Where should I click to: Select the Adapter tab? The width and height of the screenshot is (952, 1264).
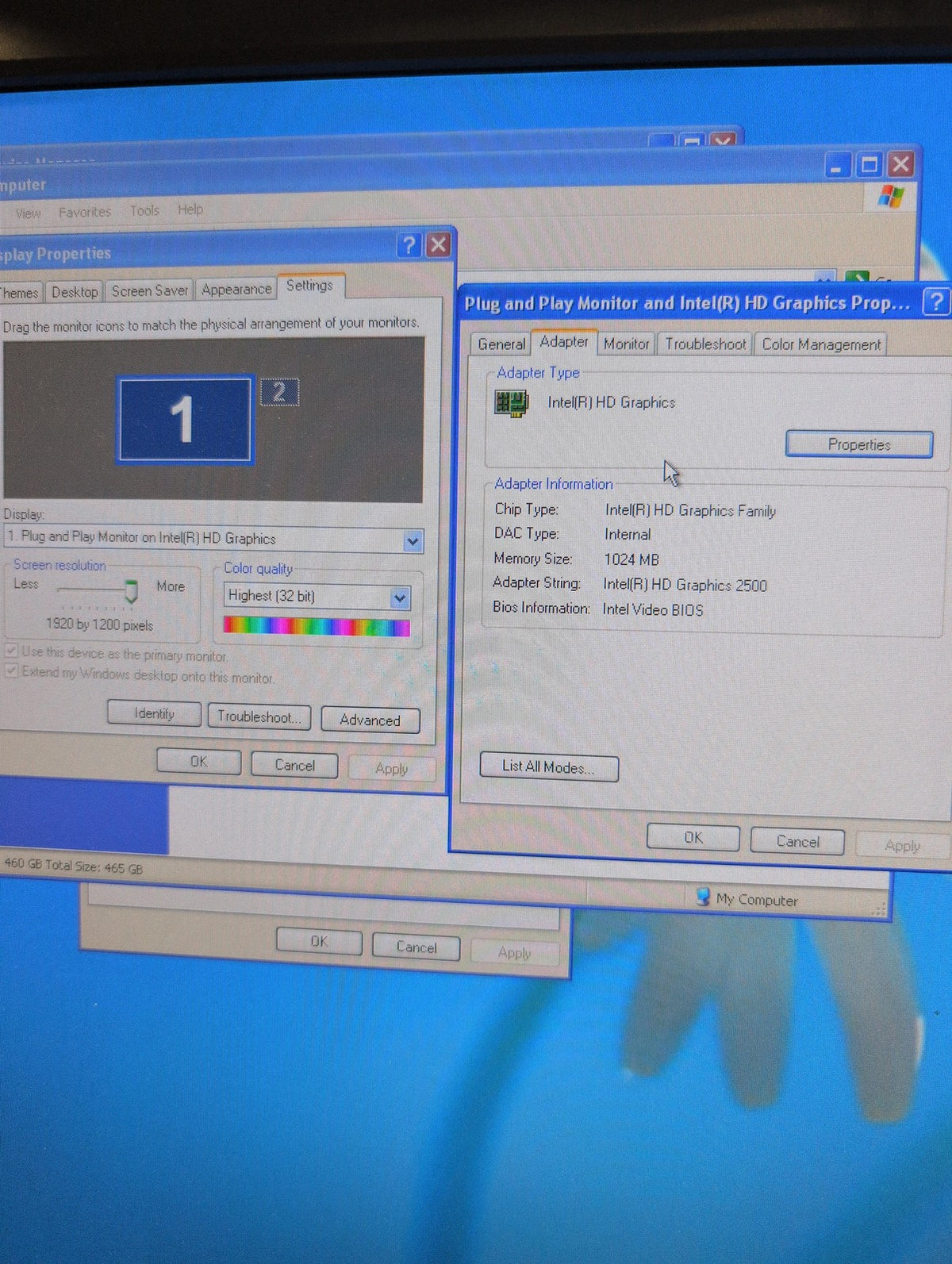564,342
